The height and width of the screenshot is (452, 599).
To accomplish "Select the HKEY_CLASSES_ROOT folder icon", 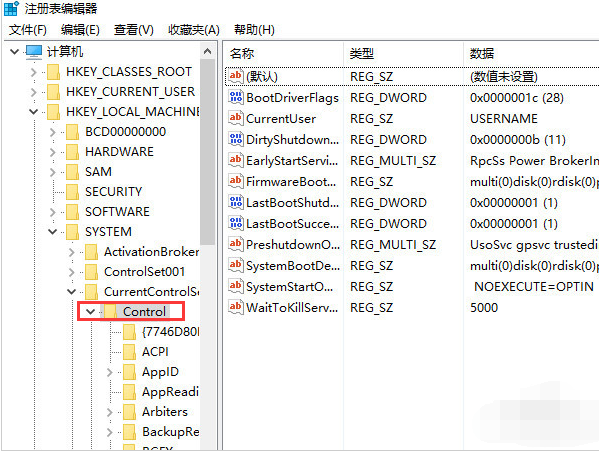I will (53, 72).
